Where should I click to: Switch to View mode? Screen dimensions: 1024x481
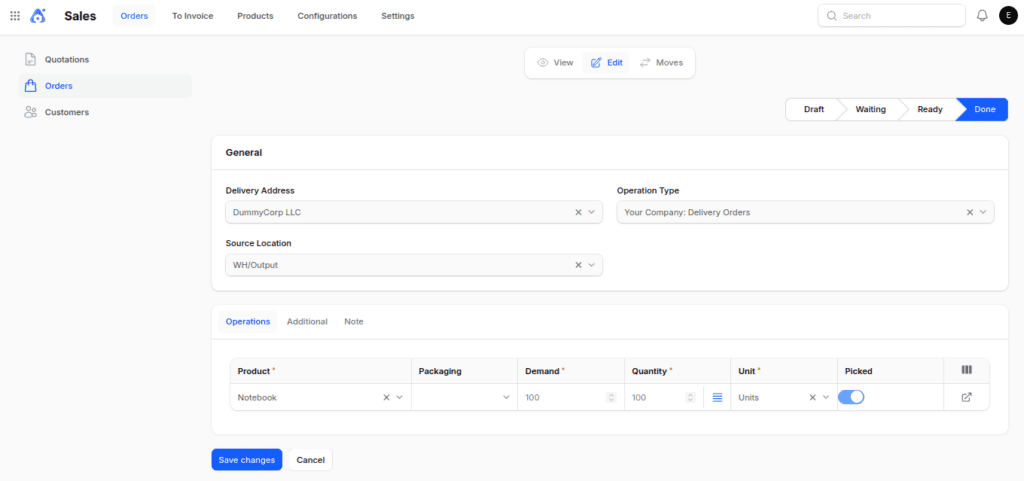pos(554,63)
